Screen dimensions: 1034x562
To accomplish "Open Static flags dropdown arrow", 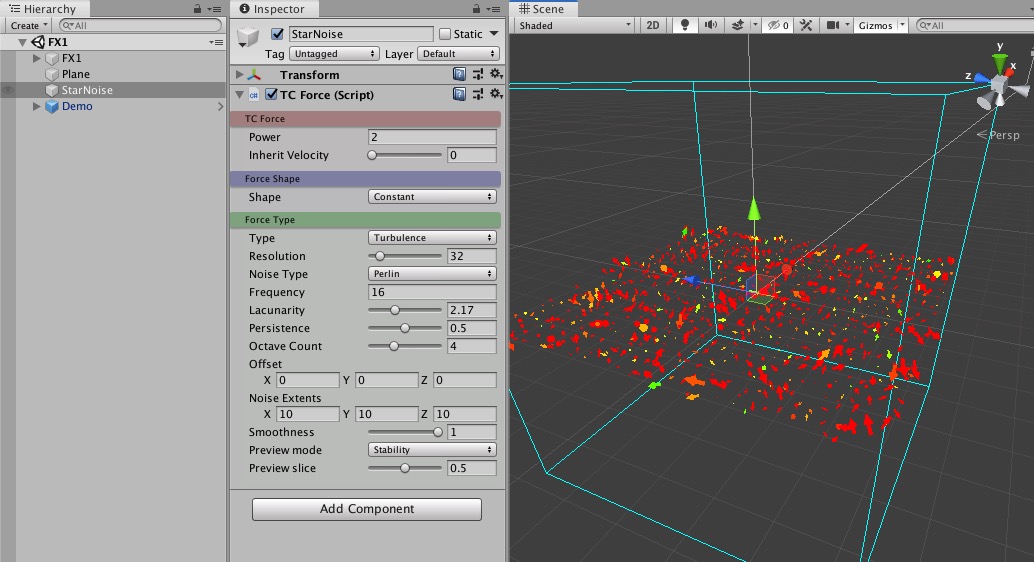I will click(x=493, y=34).
